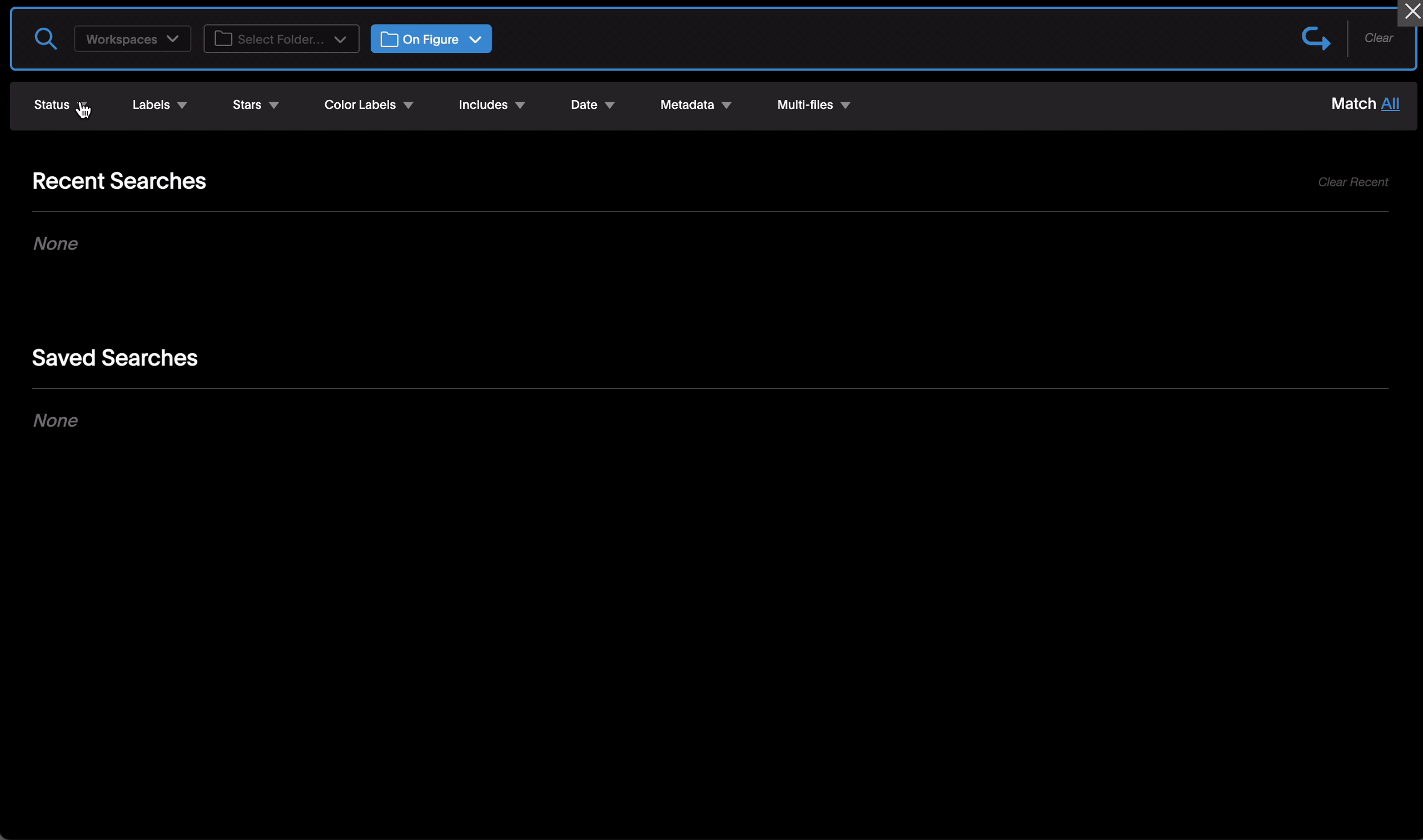Open the On Figure folder dropdown
1423x840 pixels.
click(x=431, y=39)
